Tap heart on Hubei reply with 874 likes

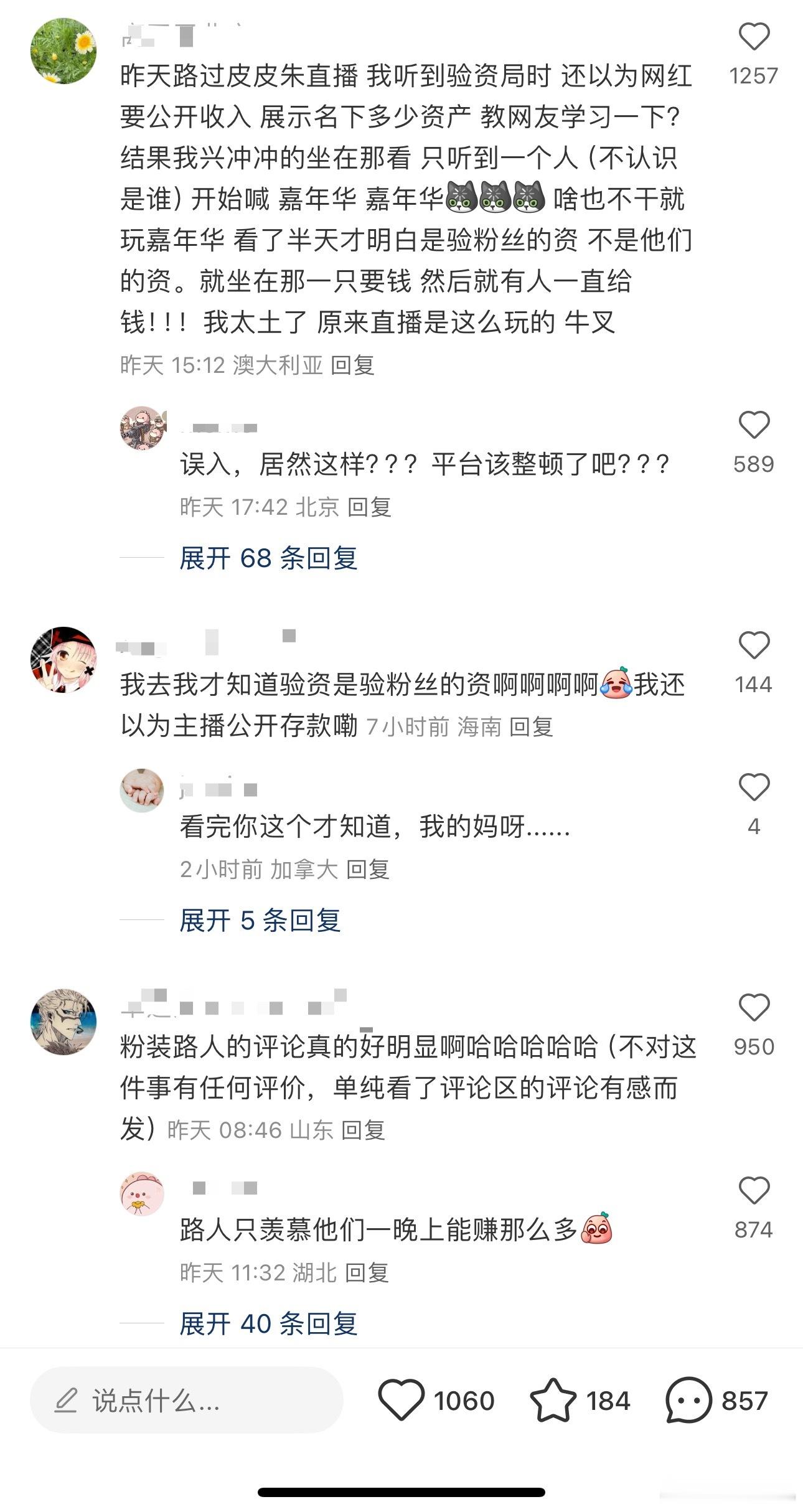(x=754, y=1191)
